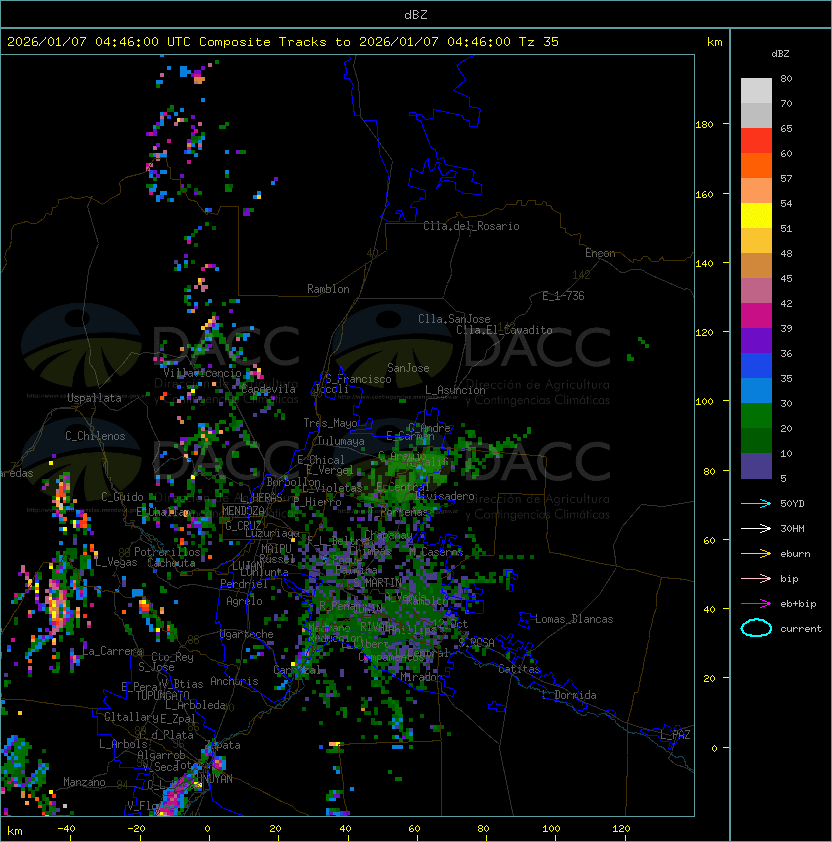This screenshot has height=842, width=832.
Task: Click the 'Perdriel' map label
Action: pos(244,584)
